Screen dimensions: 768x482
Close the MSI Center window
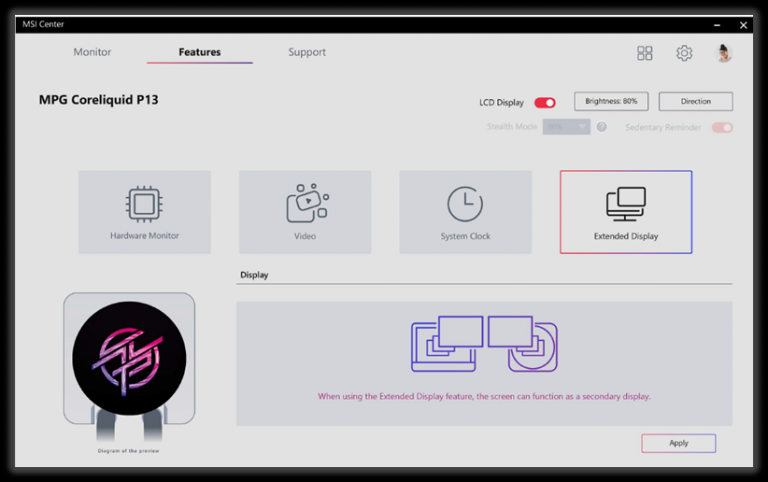[743, 25]
